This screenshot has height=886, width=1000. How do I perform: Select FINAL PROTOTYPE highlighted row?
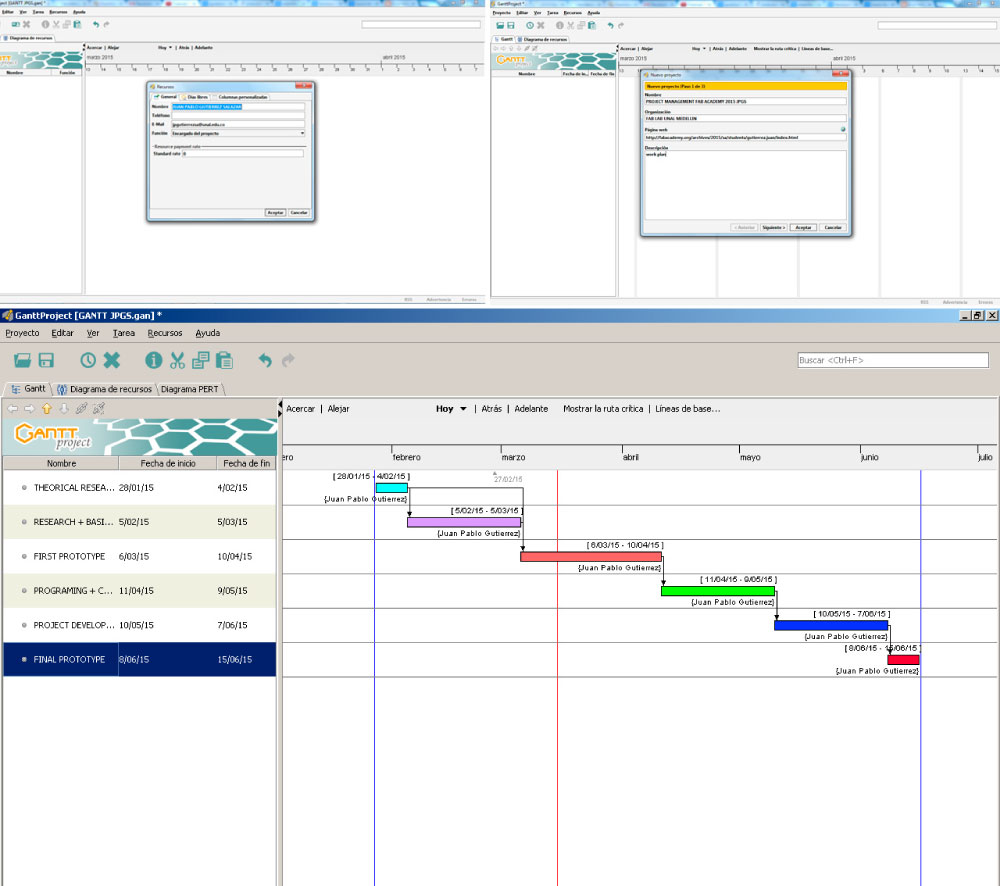click(140, 660)
